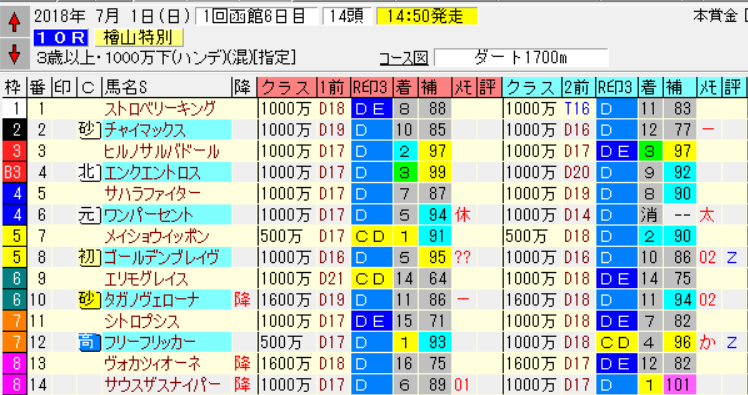
Task: Click the 降 column header
Action: pyautogui.click(x=244, y=87)
